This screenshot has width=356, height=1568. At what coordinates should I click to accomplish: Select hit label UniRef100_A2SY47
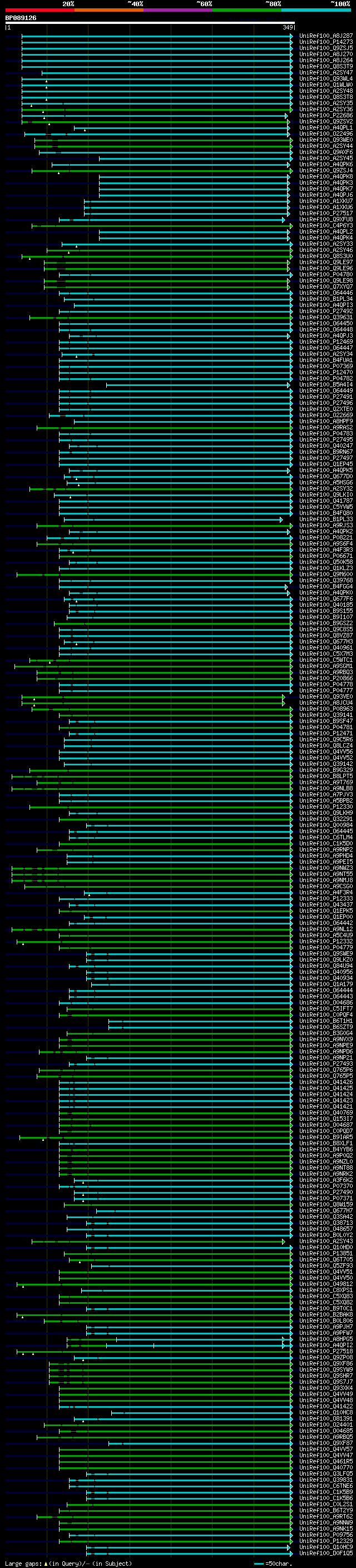326,72
